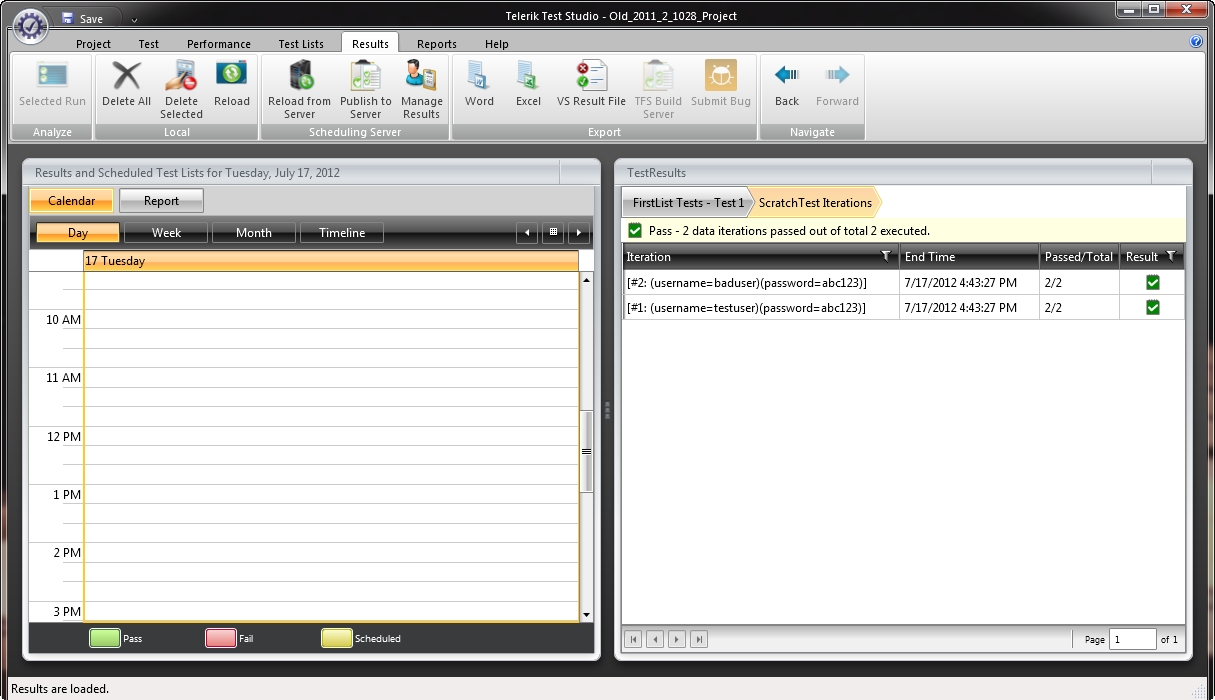
Task: Click the Delete Selected icon
Action: coord(181,76)
